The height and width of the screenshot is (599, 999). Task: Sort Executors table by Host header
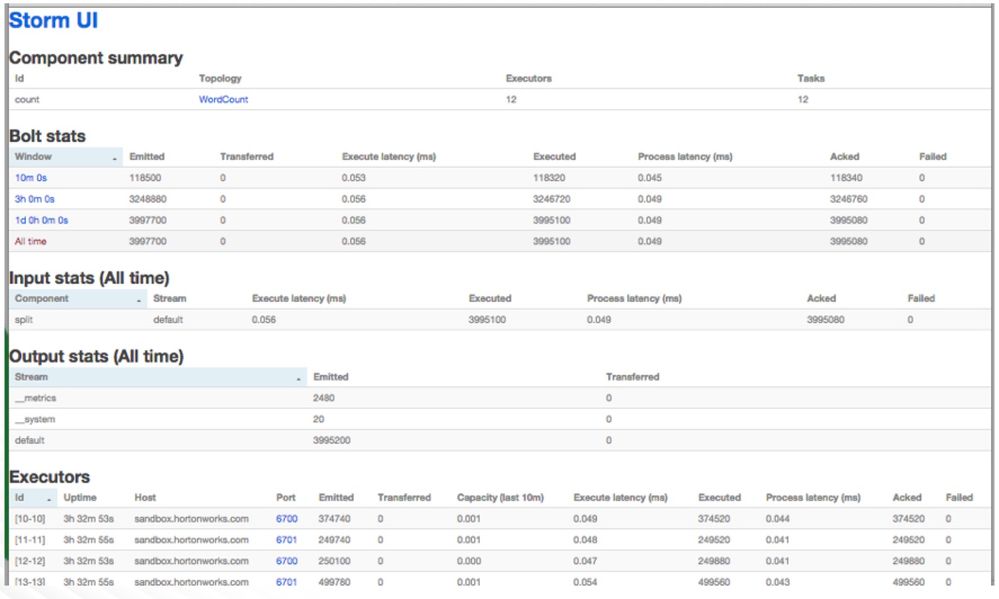[x=145, y=498]
